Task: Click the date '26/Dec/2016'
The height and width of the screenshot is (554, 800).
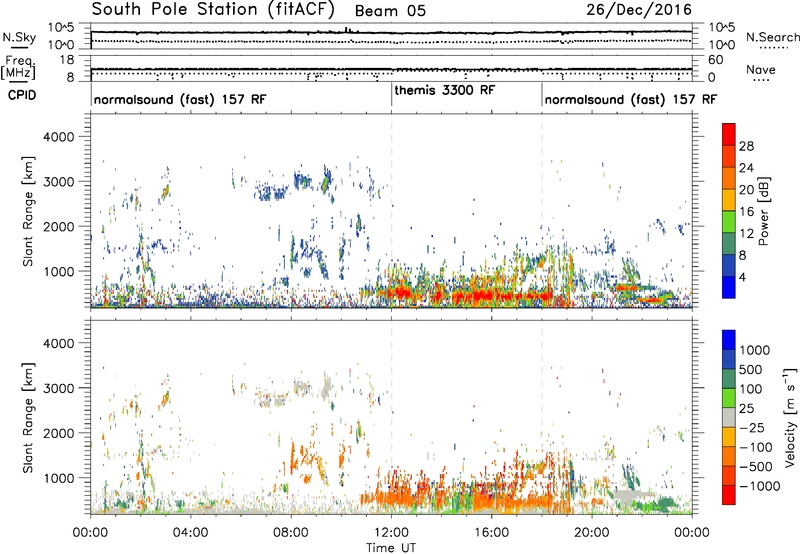Action: 639,10
